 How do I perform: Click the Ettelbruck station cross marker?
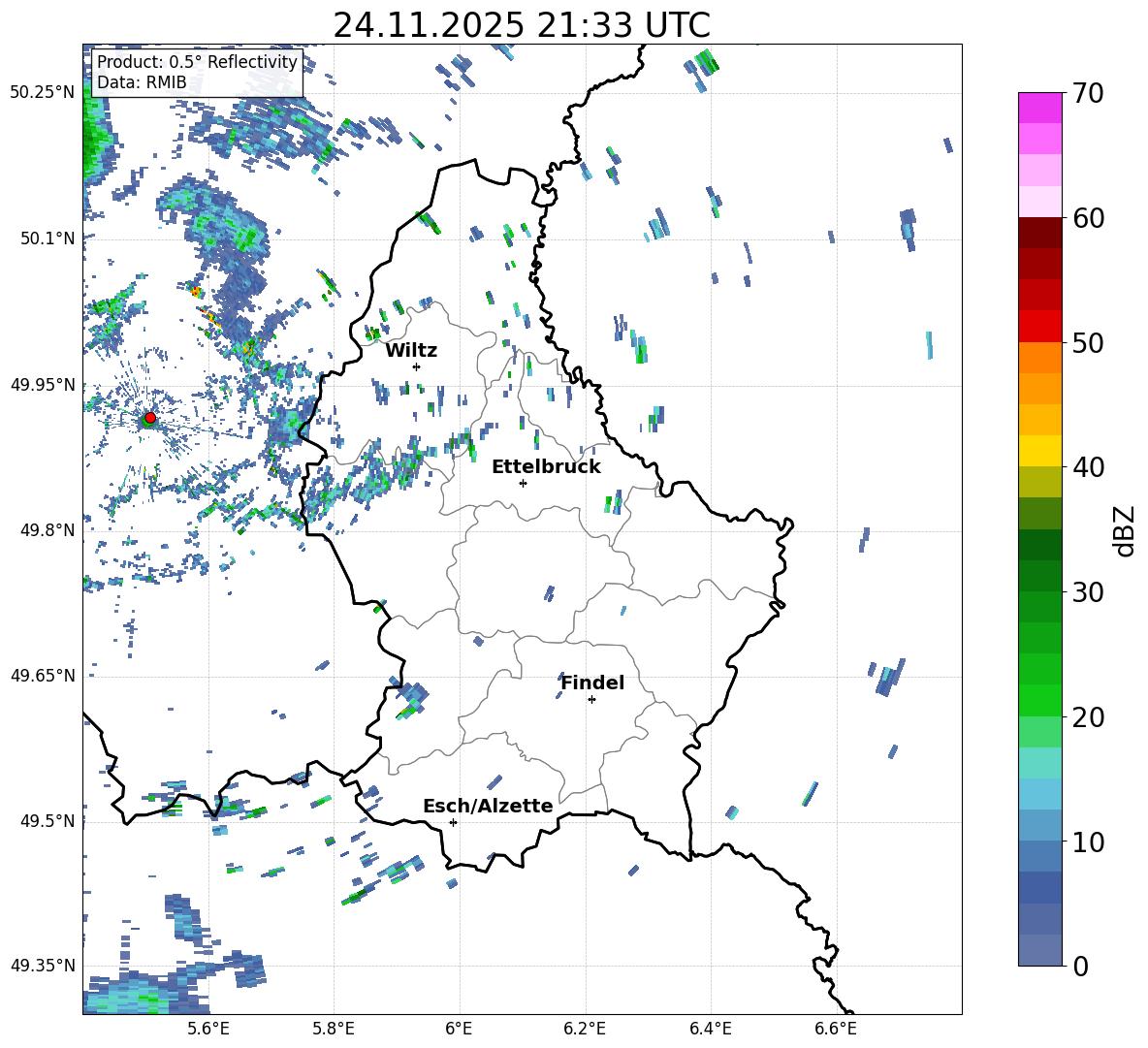(x=523, y=483)
